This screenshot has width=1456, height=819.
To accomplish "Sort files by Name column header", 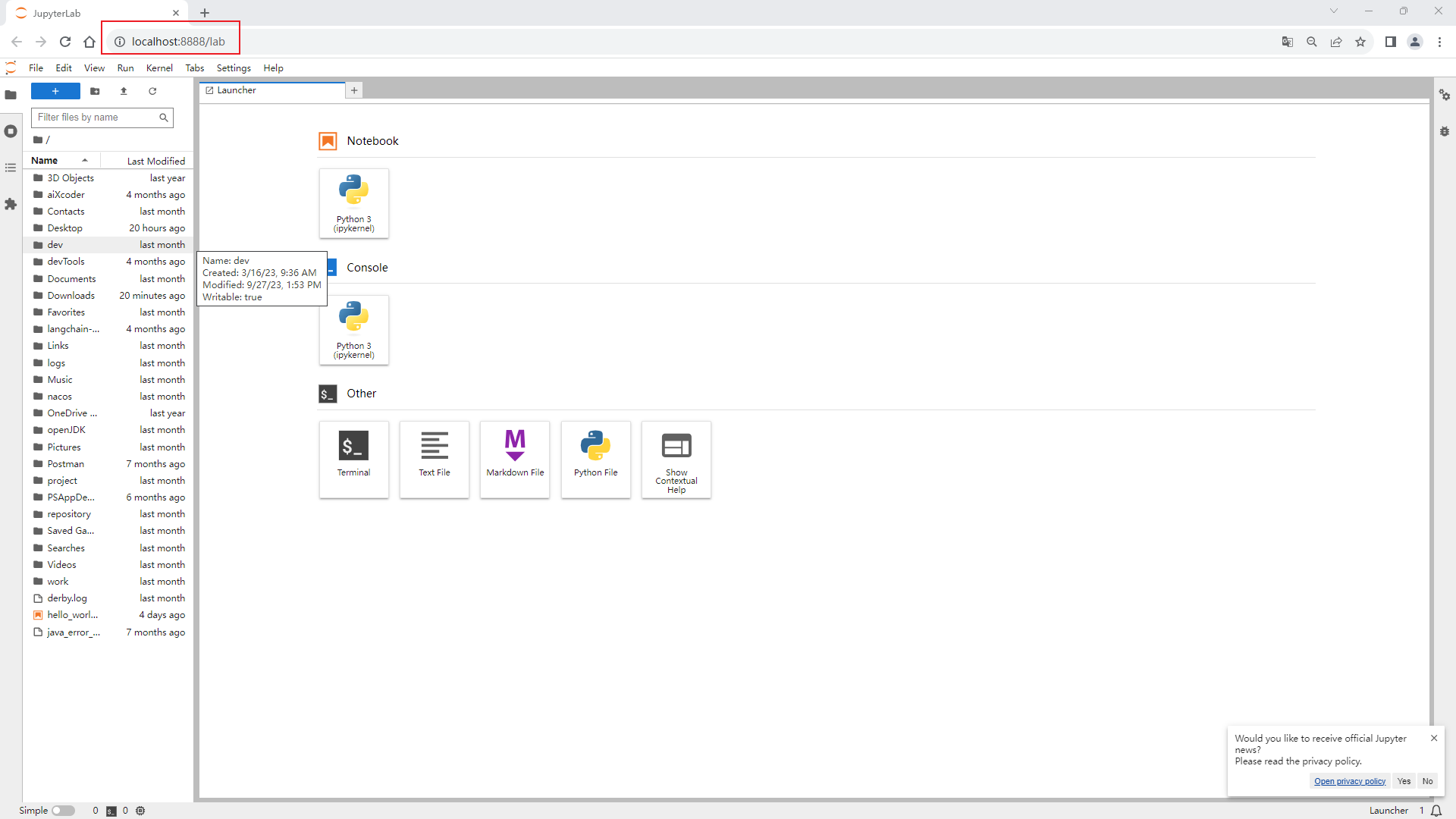I will click(45, 161).
